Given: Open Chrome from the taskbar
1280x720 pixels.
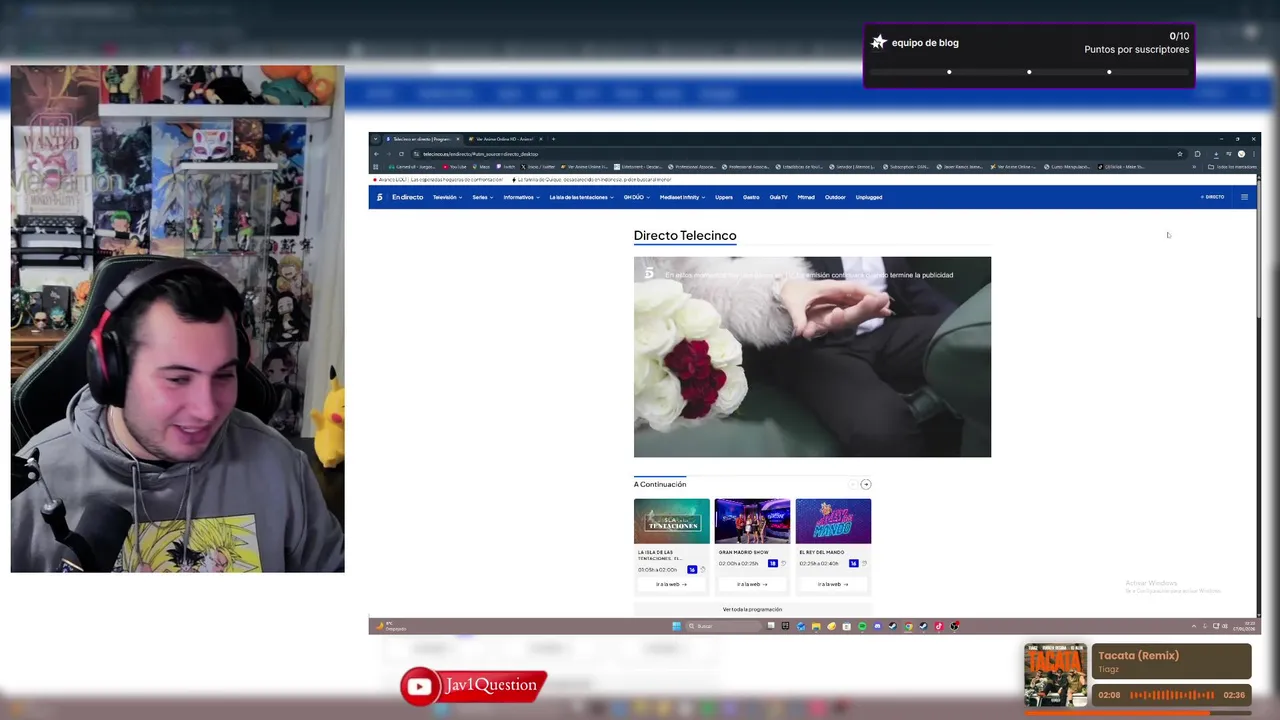Looking at the screenshot, I should (908, 626).
